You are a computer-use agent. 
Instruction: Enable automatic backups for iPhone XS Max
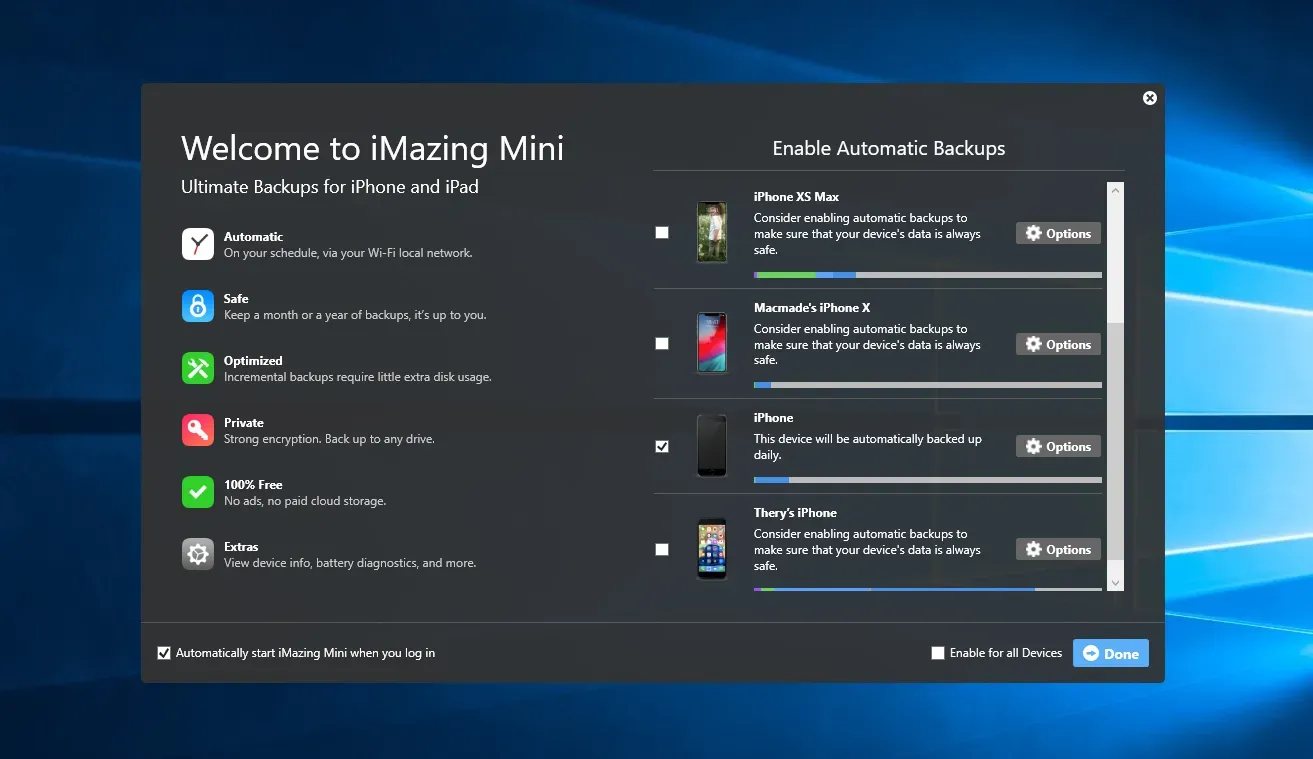[661, 232]
